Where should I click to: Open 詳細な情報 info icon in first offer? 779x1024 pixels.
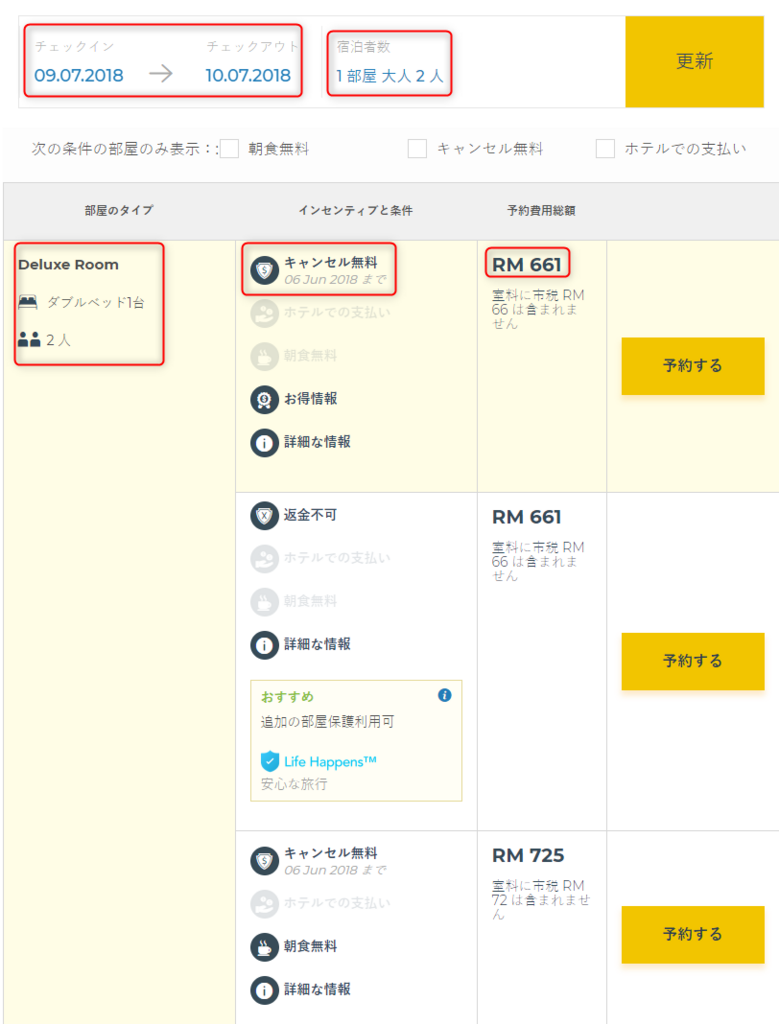(264, 443)
